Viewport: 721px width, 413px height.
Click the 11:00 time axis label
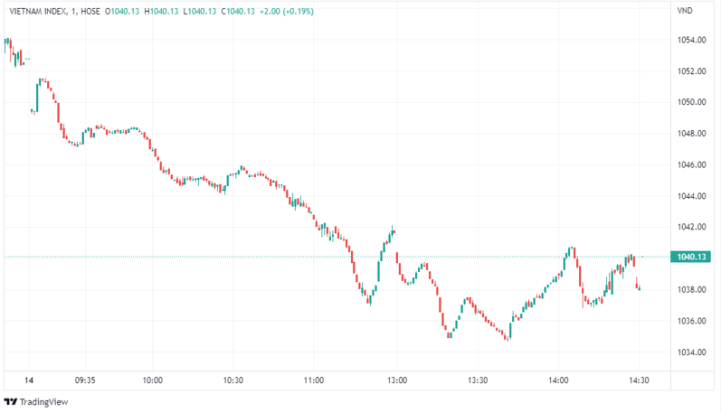coord(315,380)
